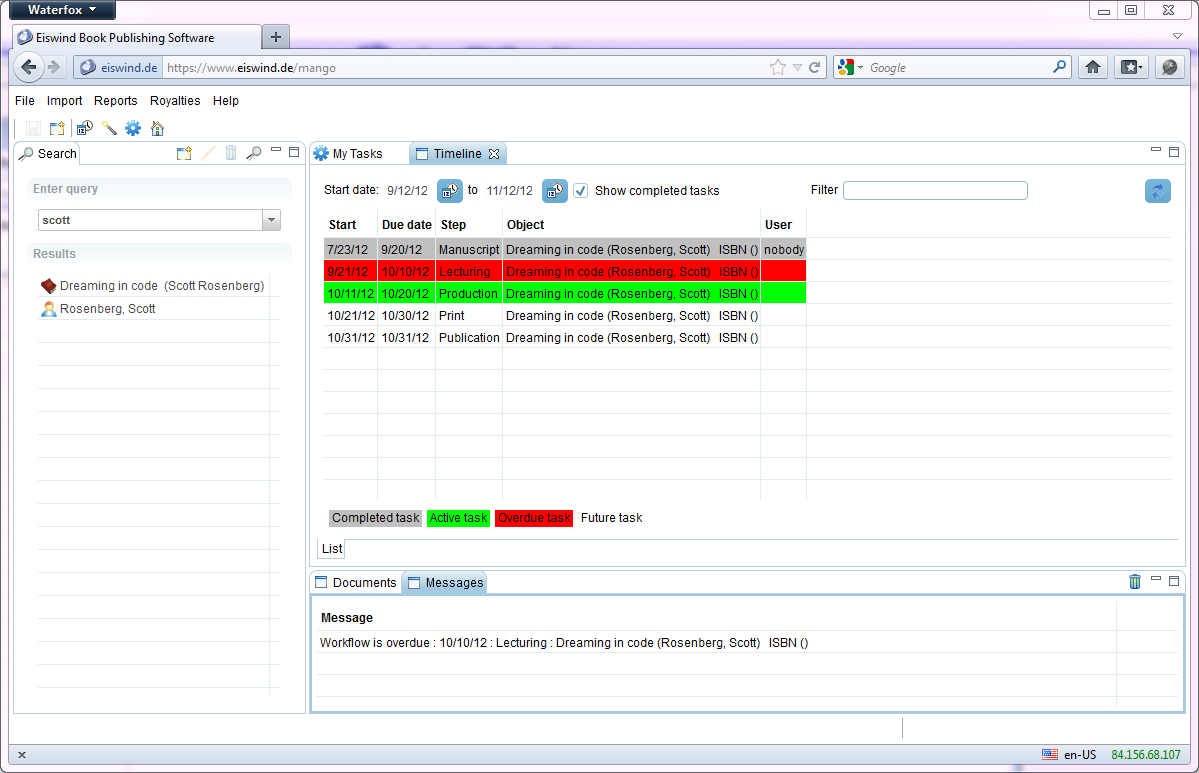Click the magnifier icon in the Search panel toolbar

point(254,153)
